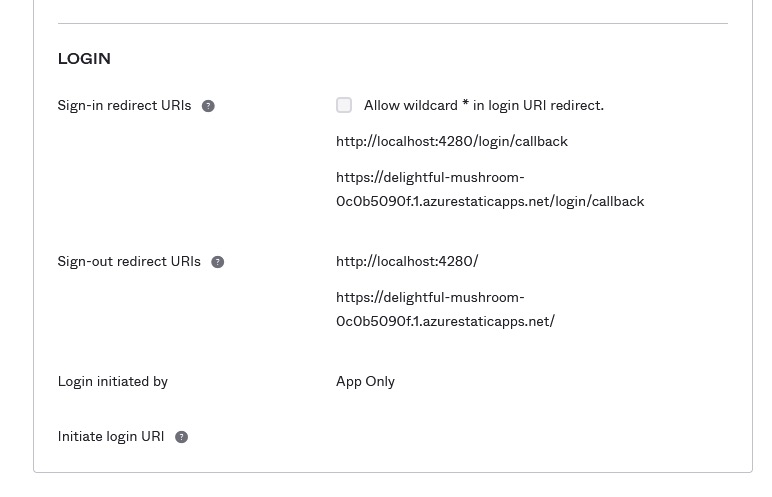Open help tooltip for Sign-out redirect URIs

(217, 262)
